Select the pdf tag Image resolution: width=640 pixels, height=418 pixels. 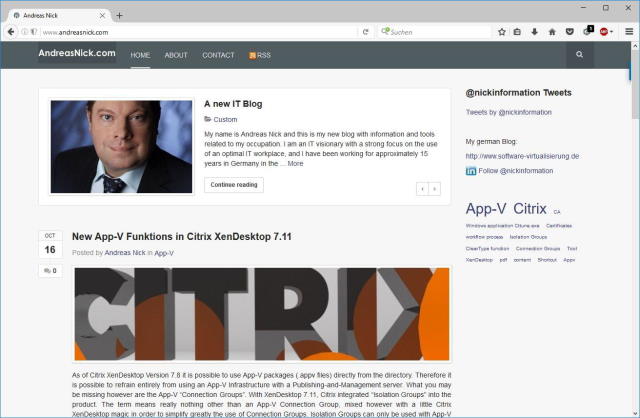click(503, 260)
